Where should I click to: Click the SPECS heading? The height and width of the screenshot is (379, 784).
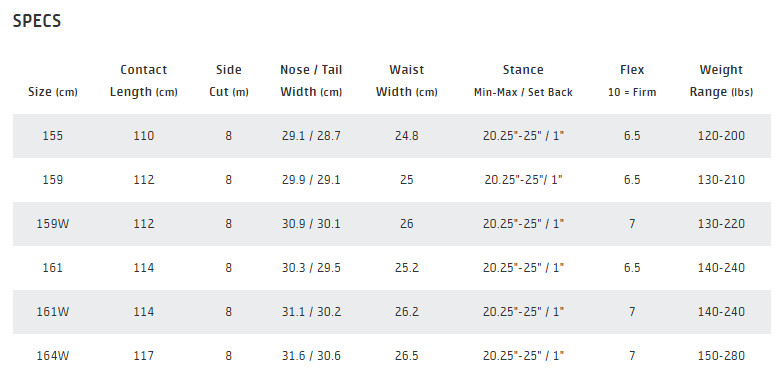tap(36, 21)
